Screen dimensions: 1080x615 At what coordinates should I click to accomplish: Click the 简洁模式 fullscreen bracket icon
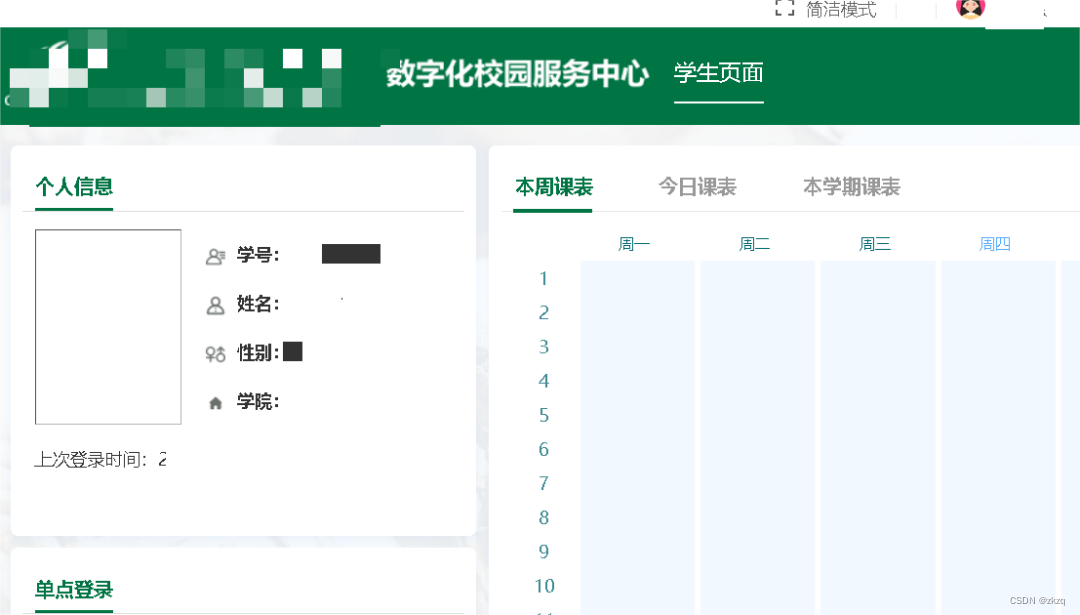(786, 9)
